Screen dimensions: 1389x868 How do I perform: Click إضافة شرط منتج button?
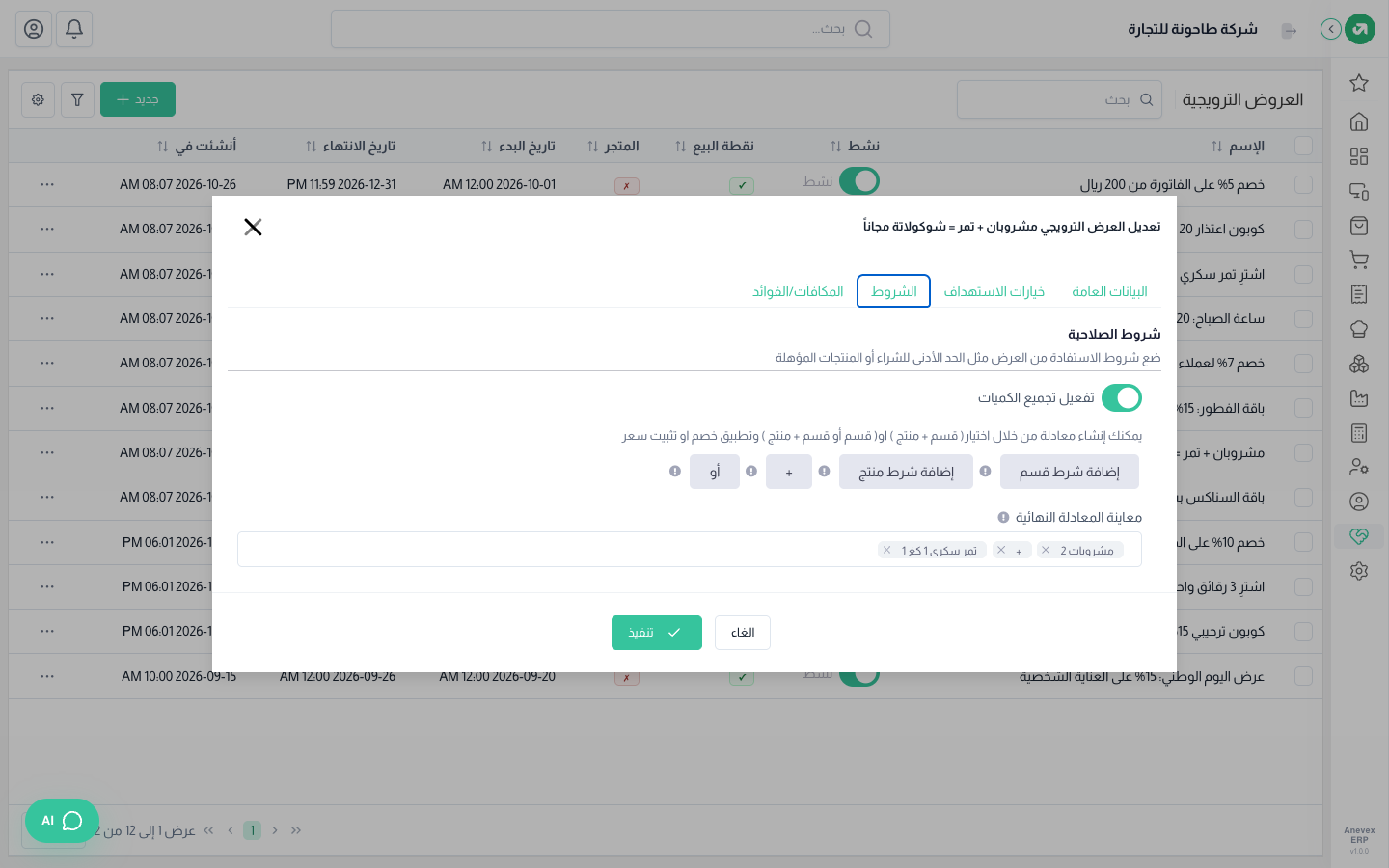[x=906, y=472]
